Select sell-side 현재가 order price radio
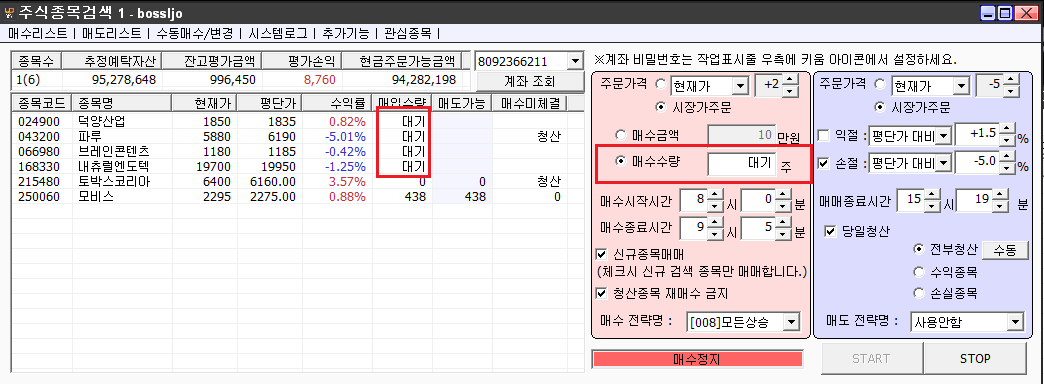This screenshot has width=1044, height=384. (x=880, y=85)
